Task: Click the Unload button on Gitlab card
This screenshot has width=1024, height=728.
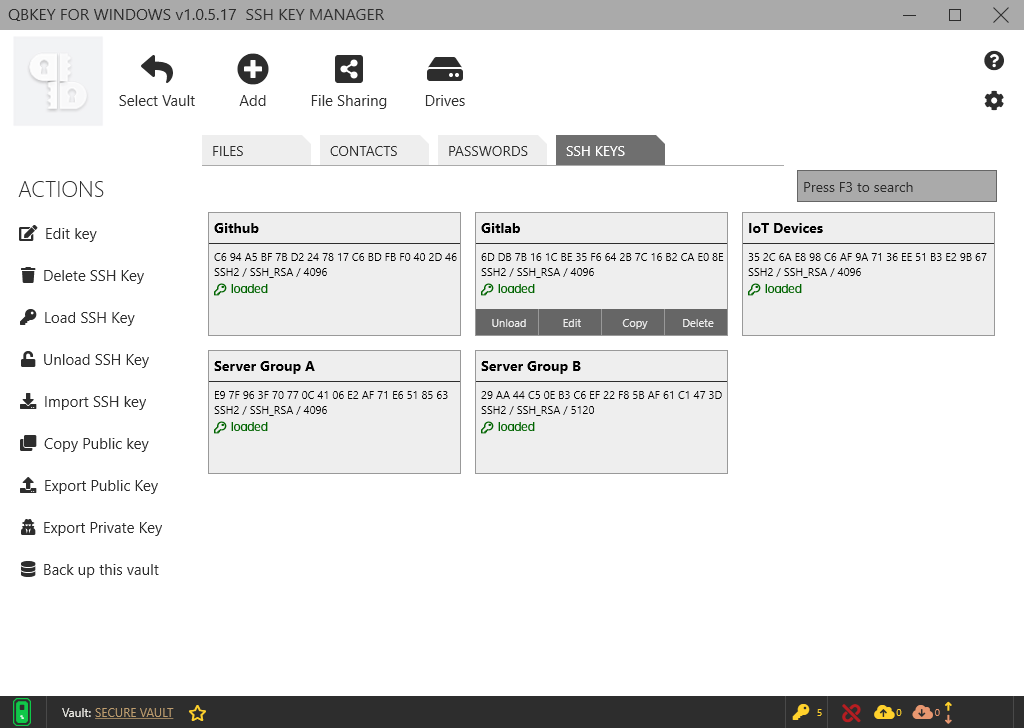Action: [x=507, y=323]
